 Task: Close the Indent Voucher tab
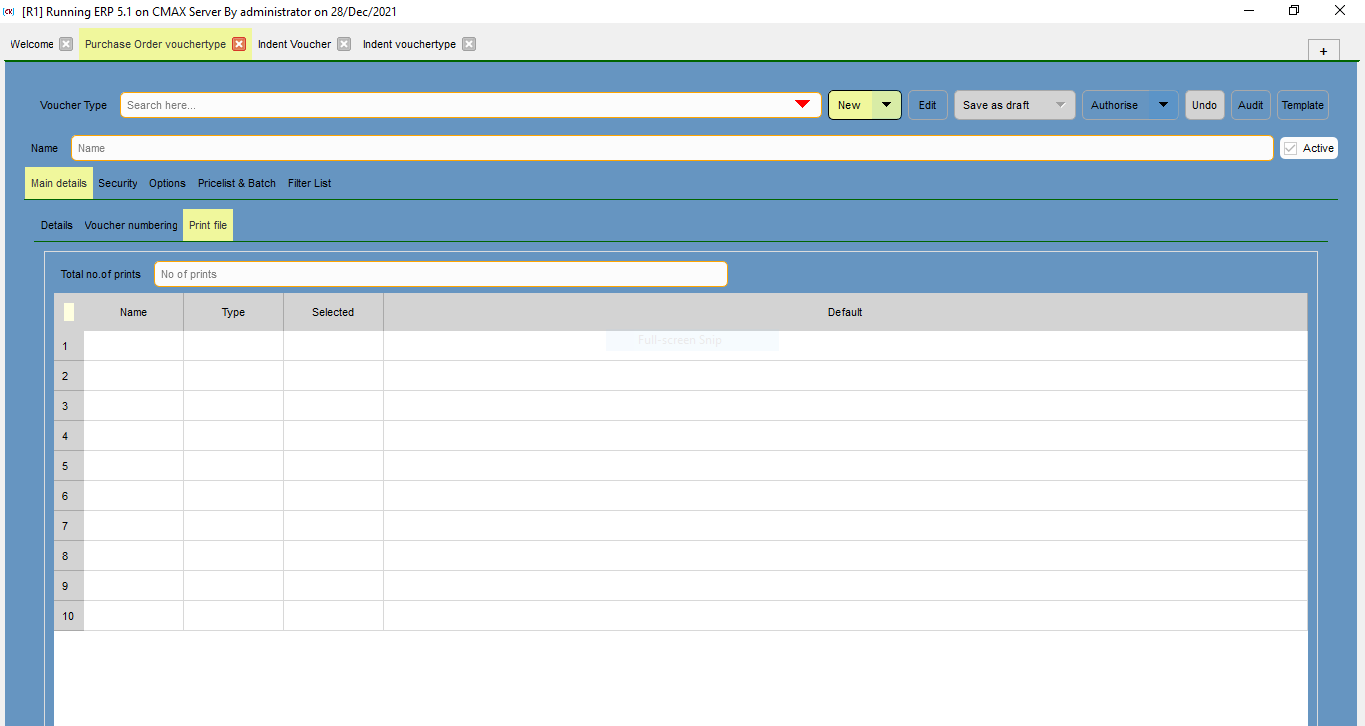[x=344, y=44]
